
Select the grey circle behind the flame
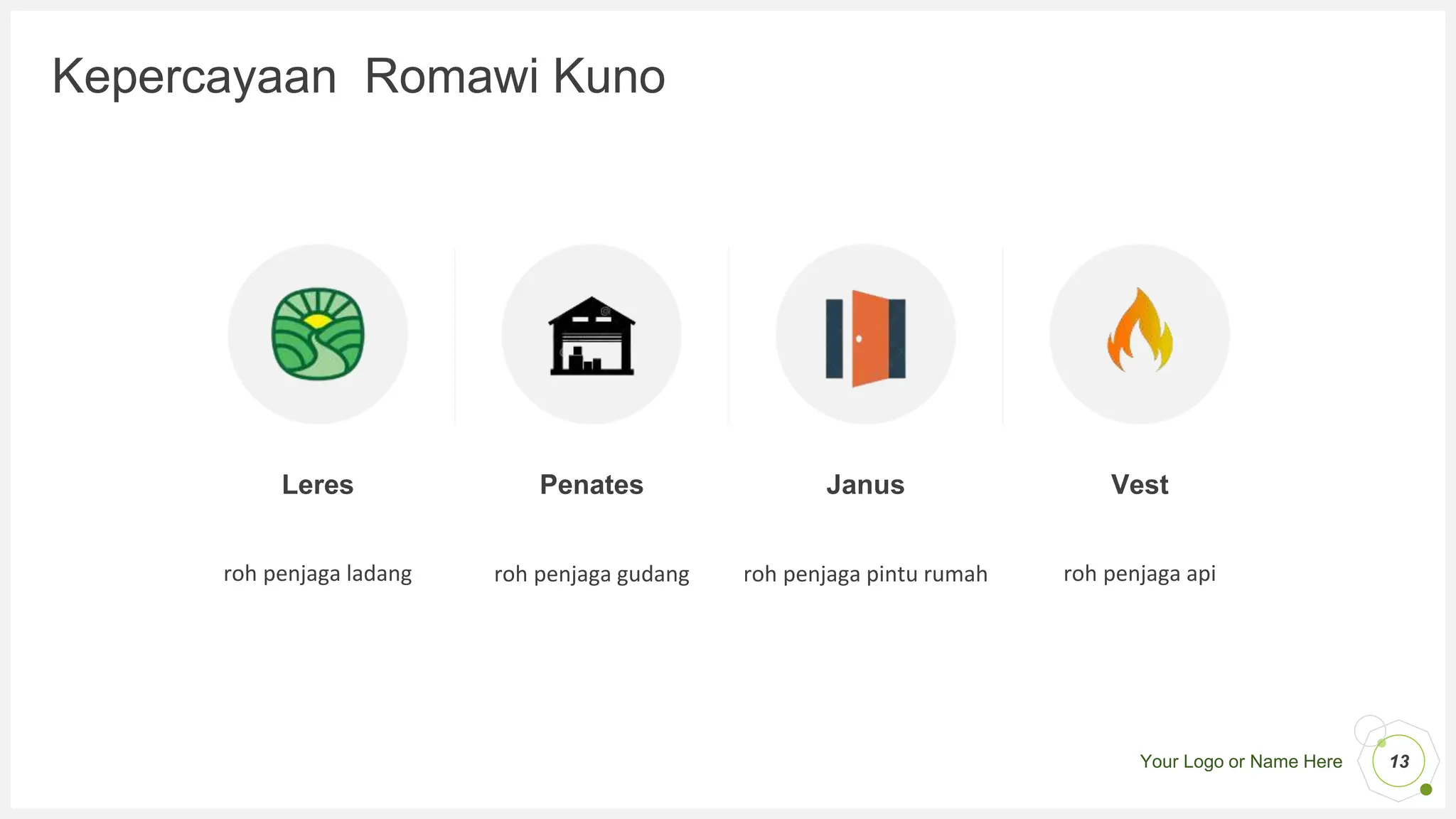click(x=1140, y=334)
